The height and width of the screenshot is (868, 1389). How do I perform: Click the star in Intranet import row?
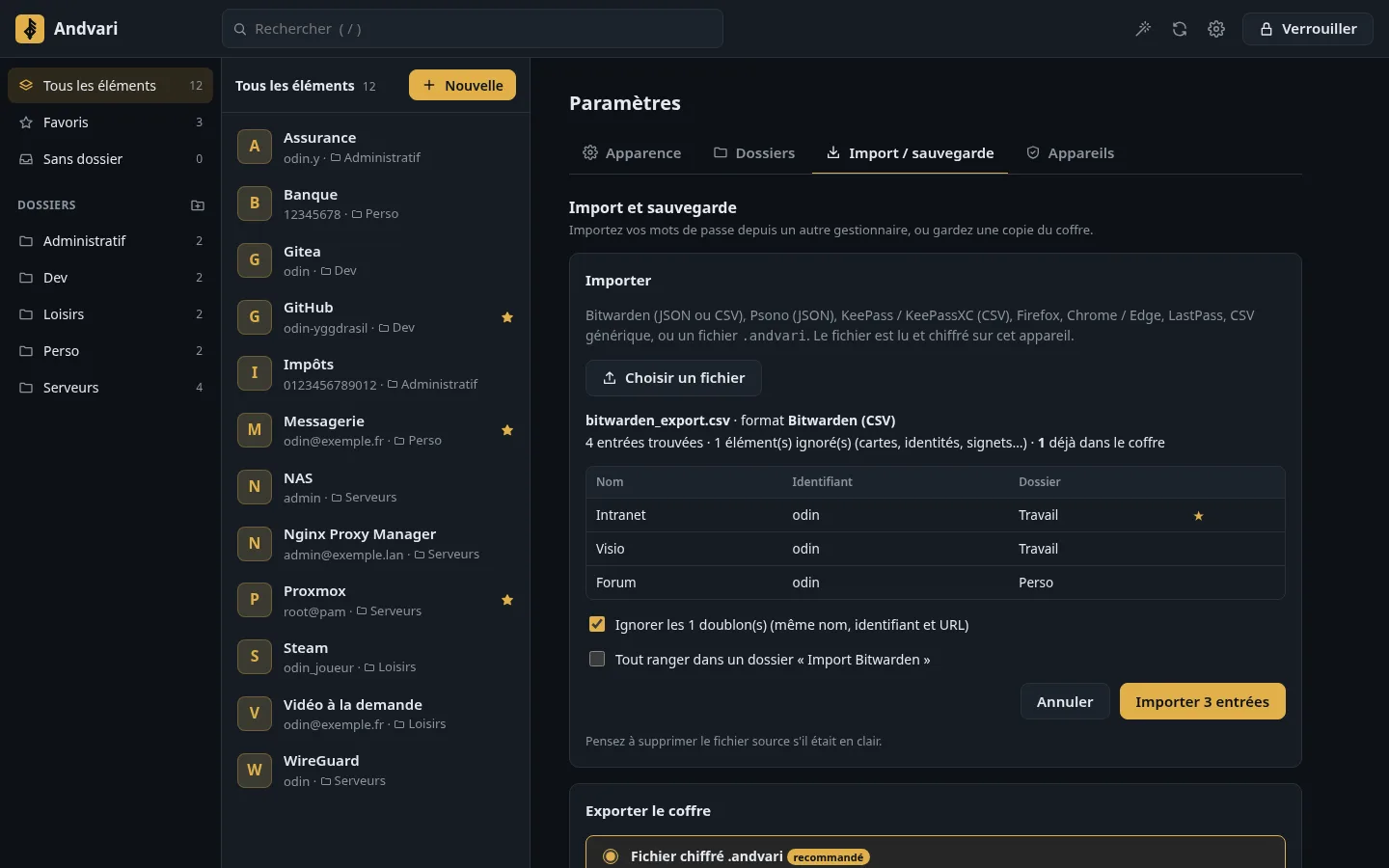[x=1199, y=516]
